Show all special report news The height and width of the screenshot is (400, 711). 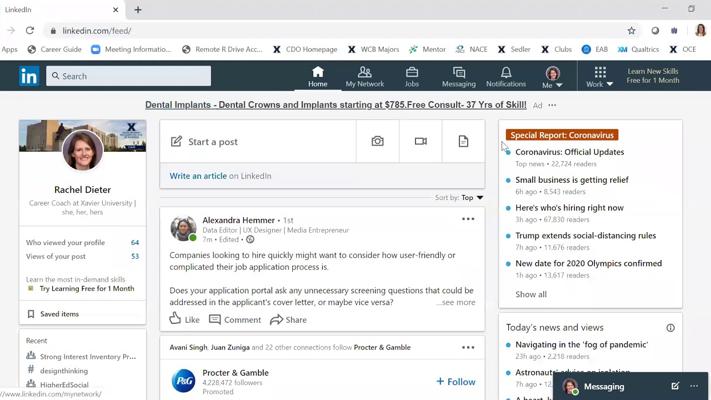click(x=531, y=294)
